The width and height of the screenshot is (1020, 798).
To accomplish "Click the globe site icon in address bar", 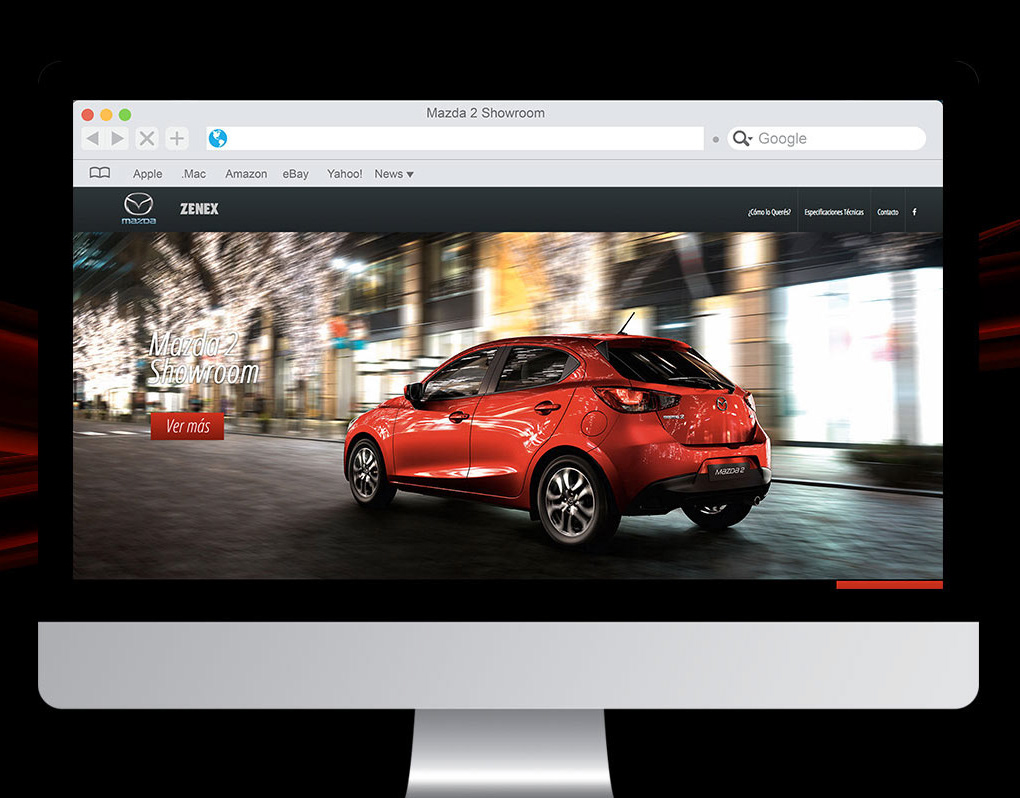I will [x=217, y=139].
